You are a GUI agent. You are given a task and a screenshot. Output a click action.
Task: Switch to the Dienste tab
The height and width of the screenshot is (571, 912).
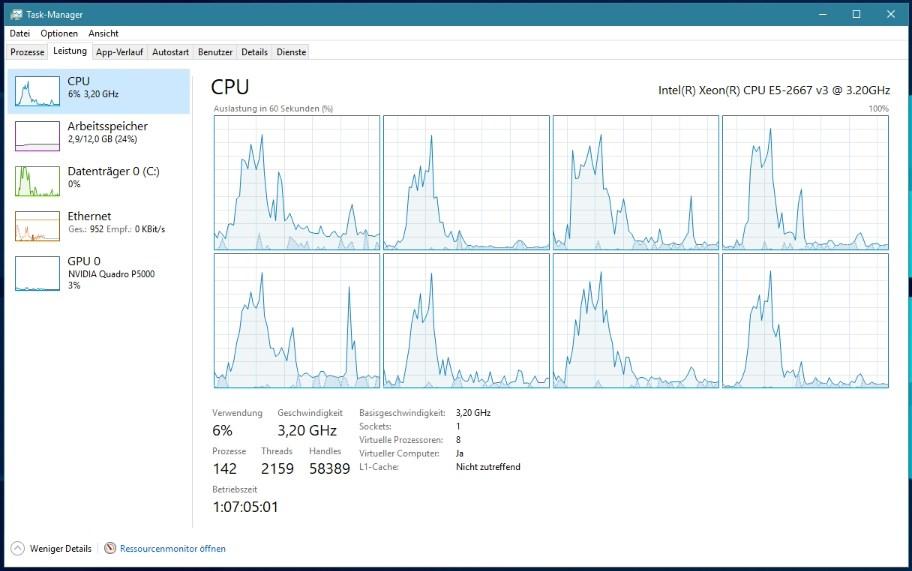point(291,52)
